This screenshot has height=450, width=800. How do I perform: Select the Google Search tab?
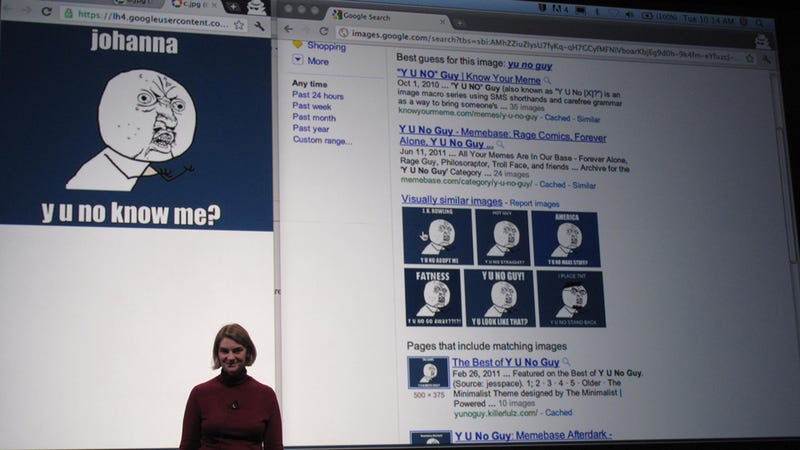pyautogui.click(x=388, y=18)
